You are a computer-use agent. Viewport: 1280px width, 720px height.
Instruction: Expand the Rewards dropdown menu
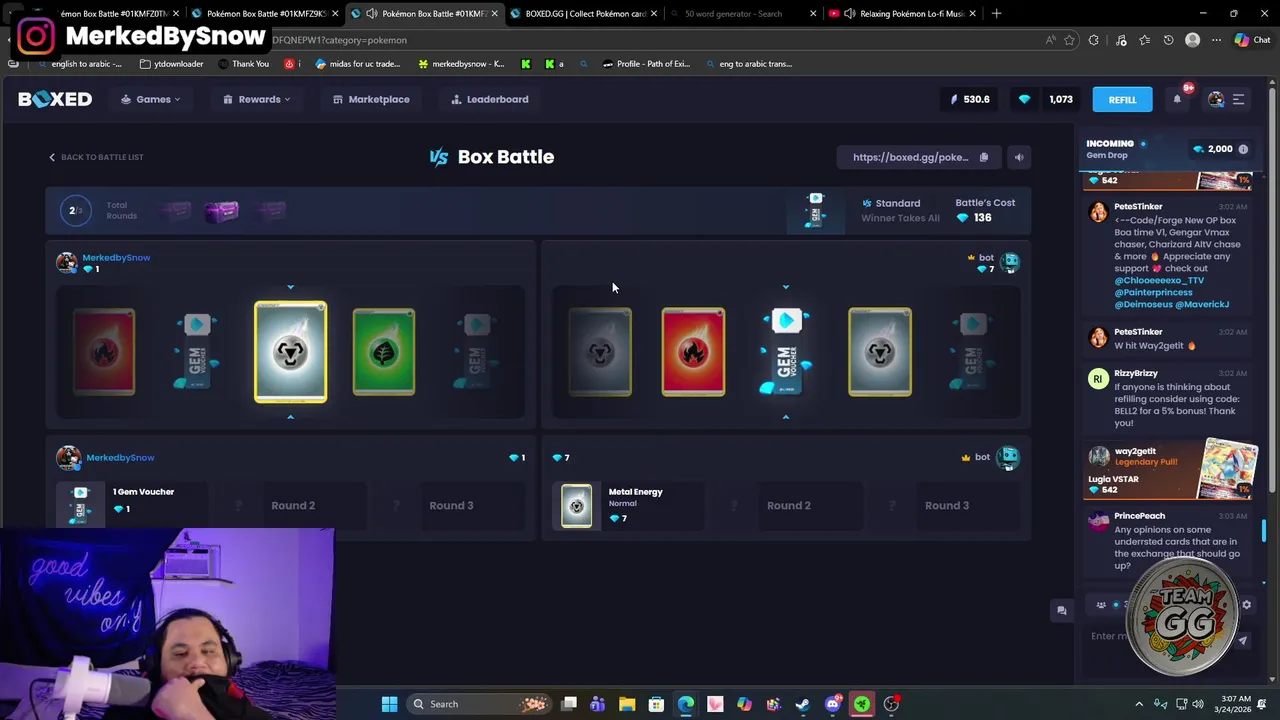click(x=257, y=99)
